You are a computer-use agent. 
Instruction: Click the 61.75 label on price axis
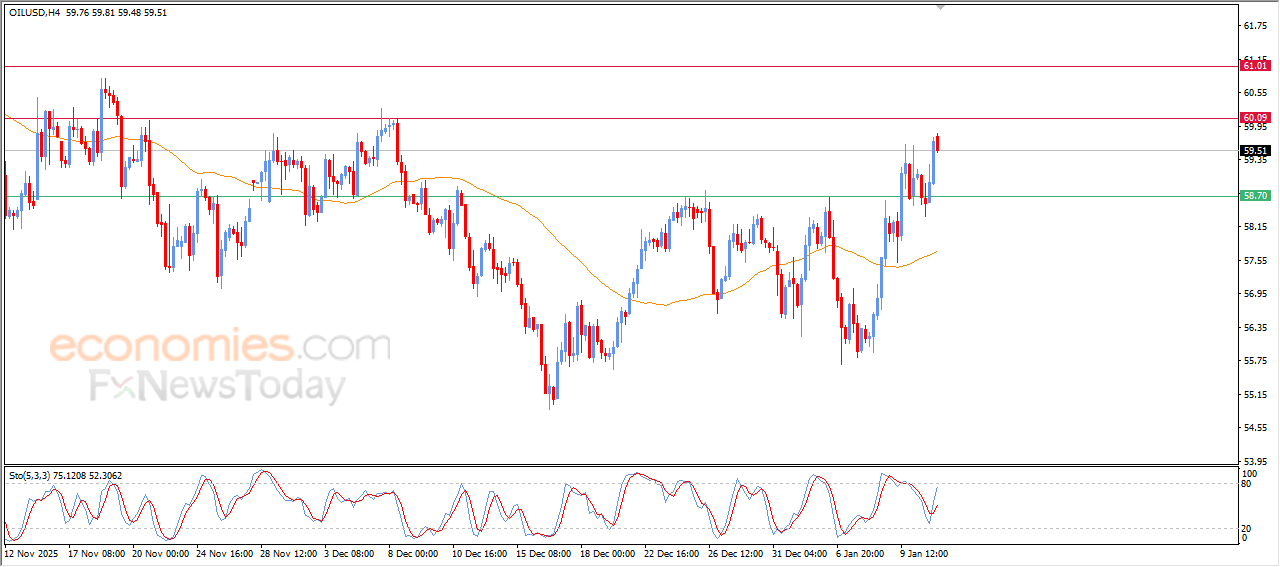pyautogui.click(x=1254, y=26)
